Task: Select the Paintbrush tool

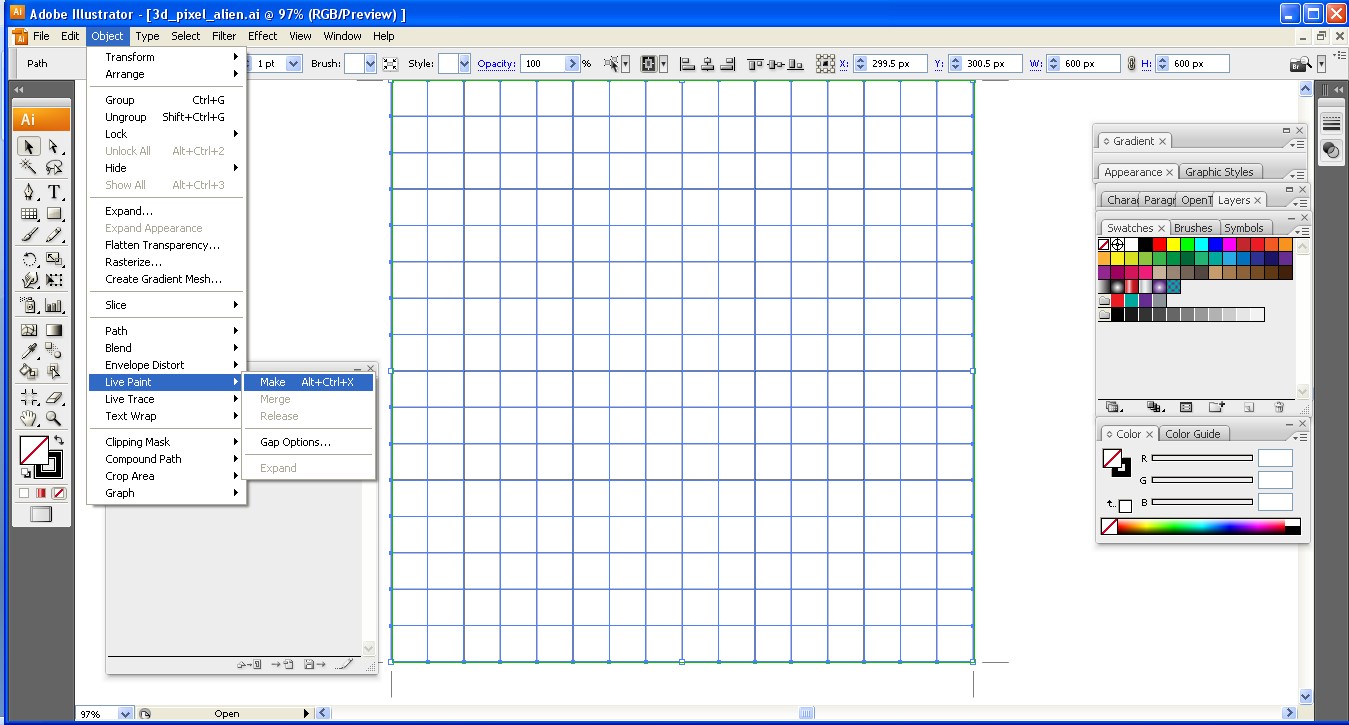Action: (x=29, y=236)
